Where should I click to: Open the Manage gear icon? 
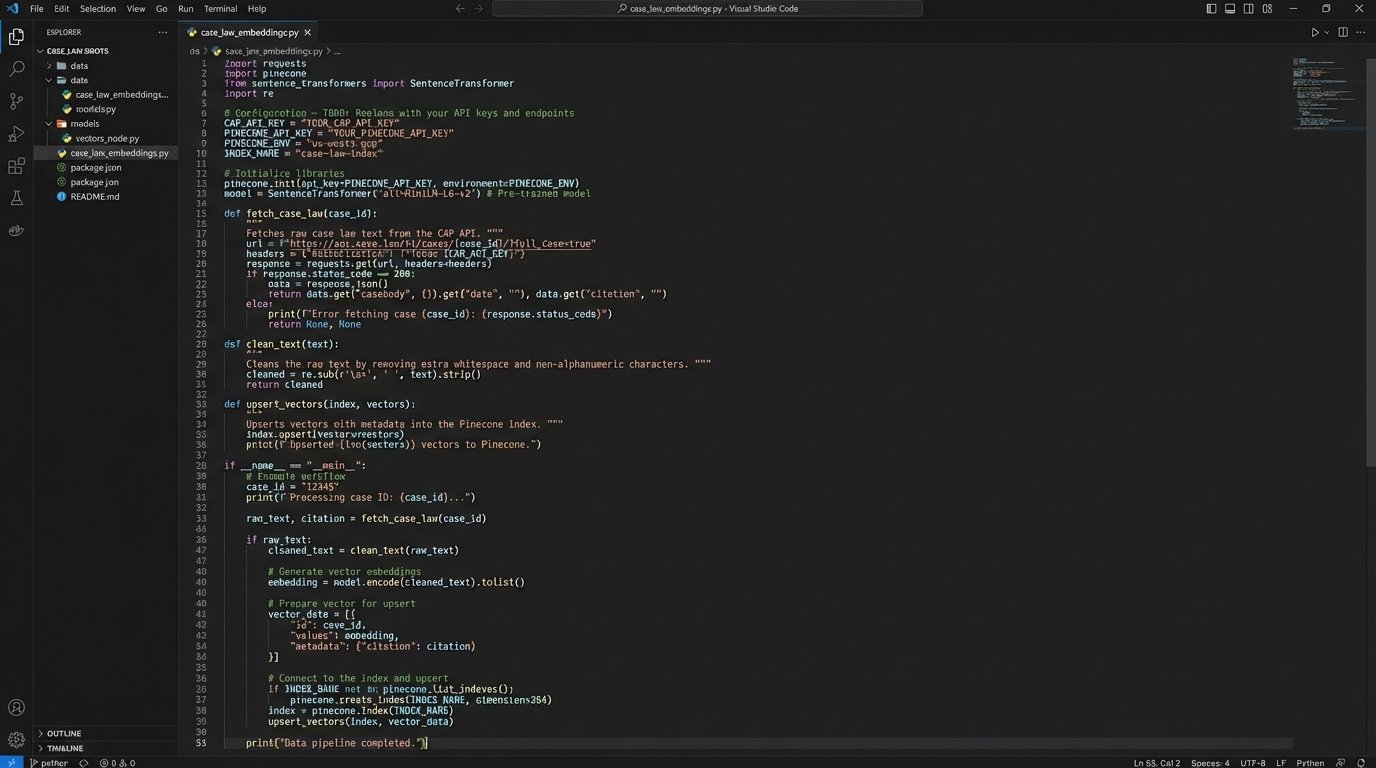16,740
